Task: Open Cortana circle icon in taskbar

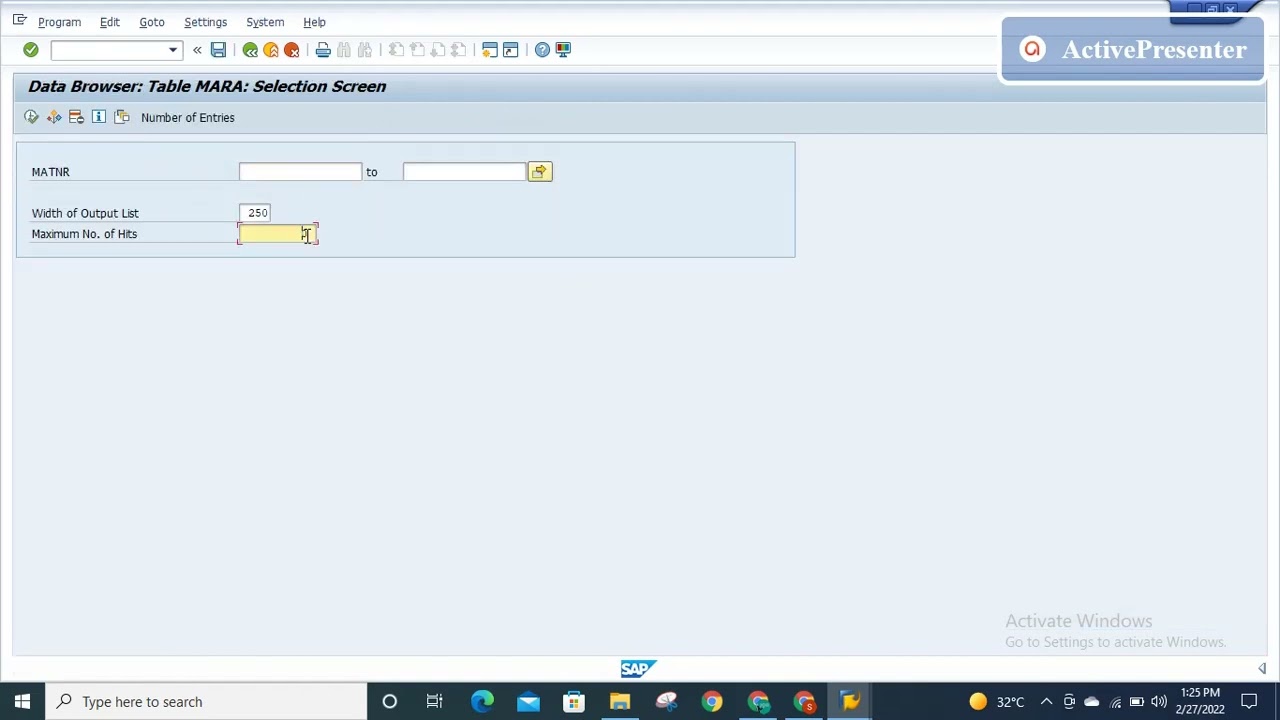Action: [x=390, y=702]
